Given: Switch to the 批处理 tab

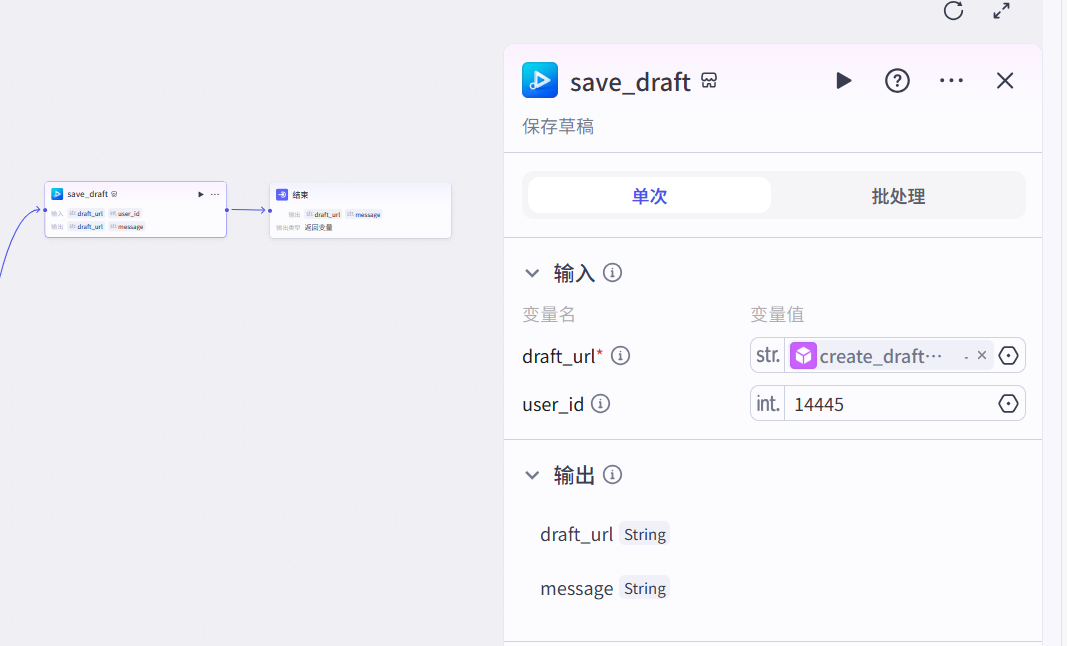Looking at the screenshot, I should (898, 196).
